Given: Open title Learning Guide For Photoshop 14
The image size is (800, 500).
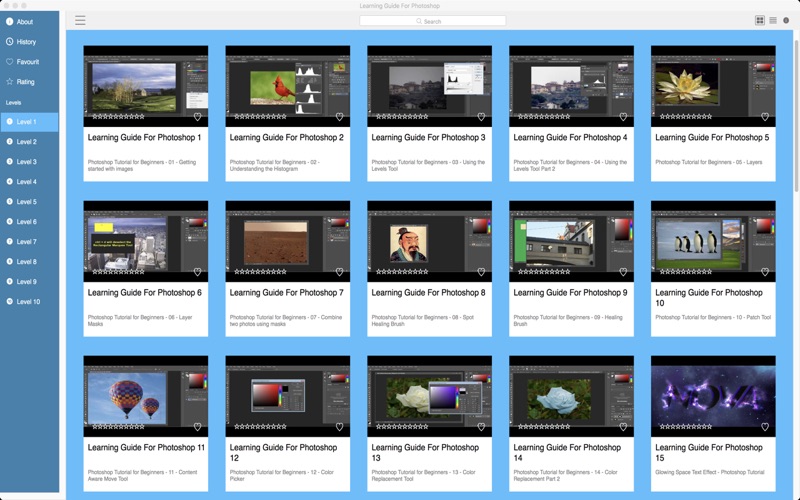Looking at the screenshot, I should click(x=567, y=453).
